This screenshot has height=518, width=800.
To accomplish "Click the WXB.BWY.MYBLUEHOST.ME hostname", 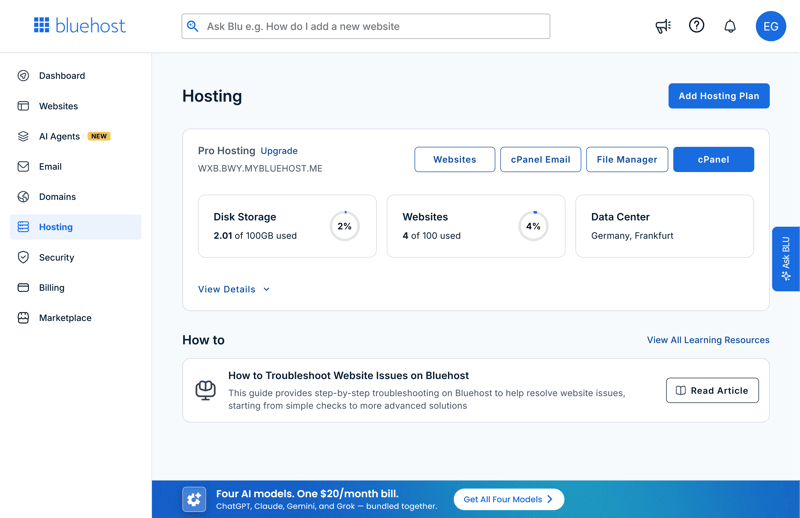I will pyautogui.click(x=260, y=168).
